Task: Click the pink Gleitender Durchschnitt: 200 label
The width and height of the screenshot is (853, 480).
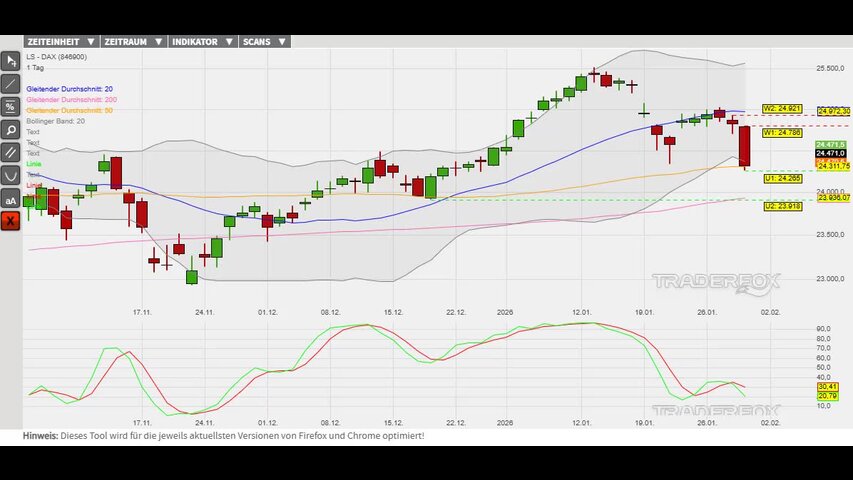Action: coord(71,100)
